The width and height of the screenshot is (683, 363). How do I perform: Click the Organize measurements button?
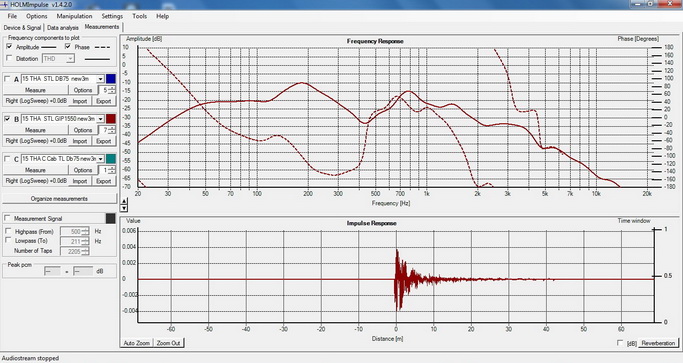tap(59, 199)
